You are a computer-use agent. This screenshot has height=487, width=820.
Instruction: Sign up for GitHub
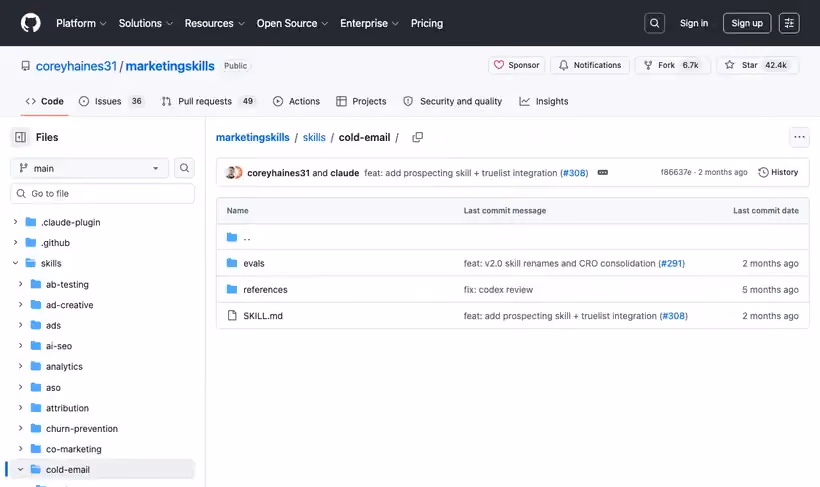pos(747,23)
